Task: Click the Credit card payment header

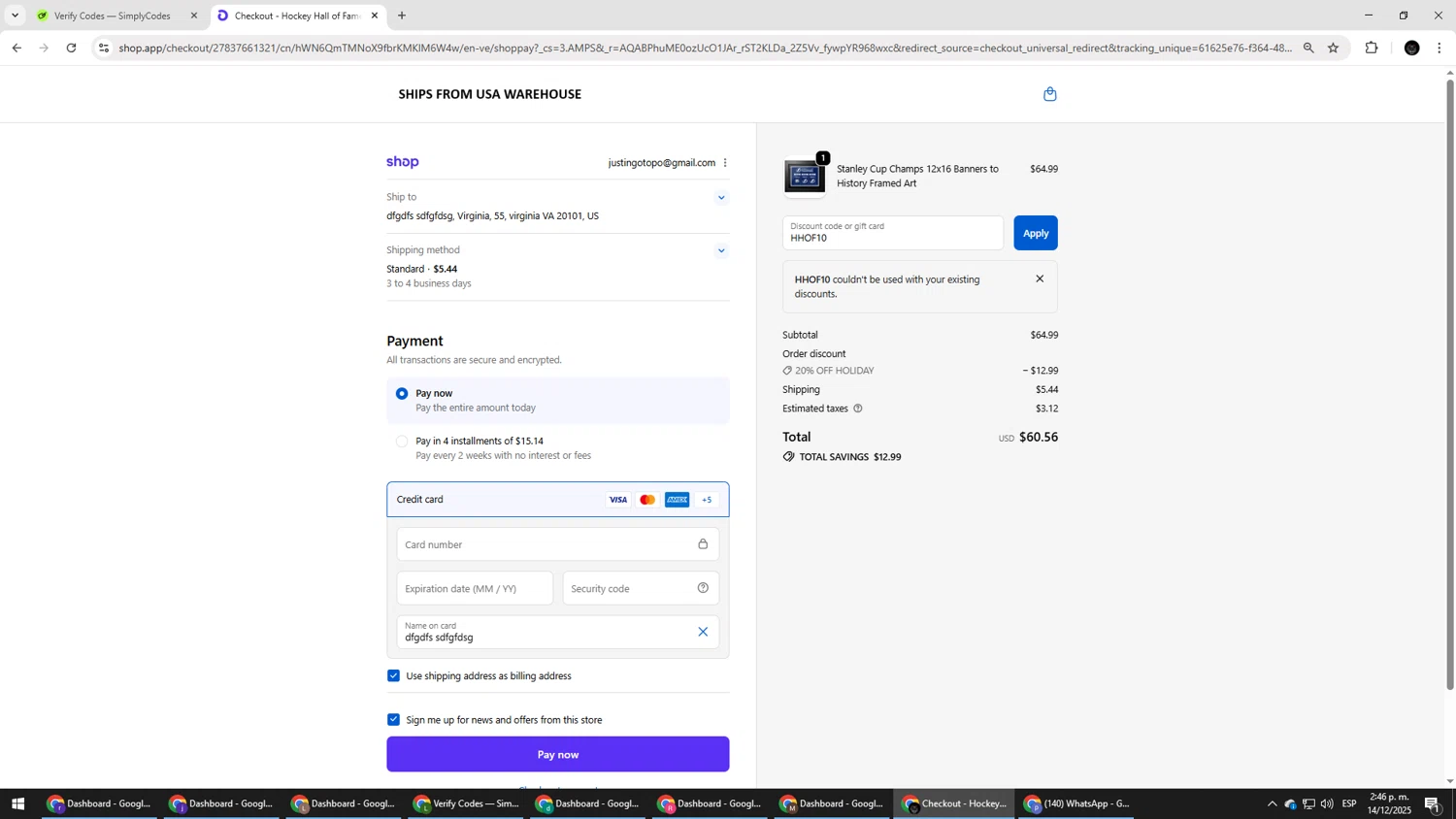Action: (x=558, y=500)
